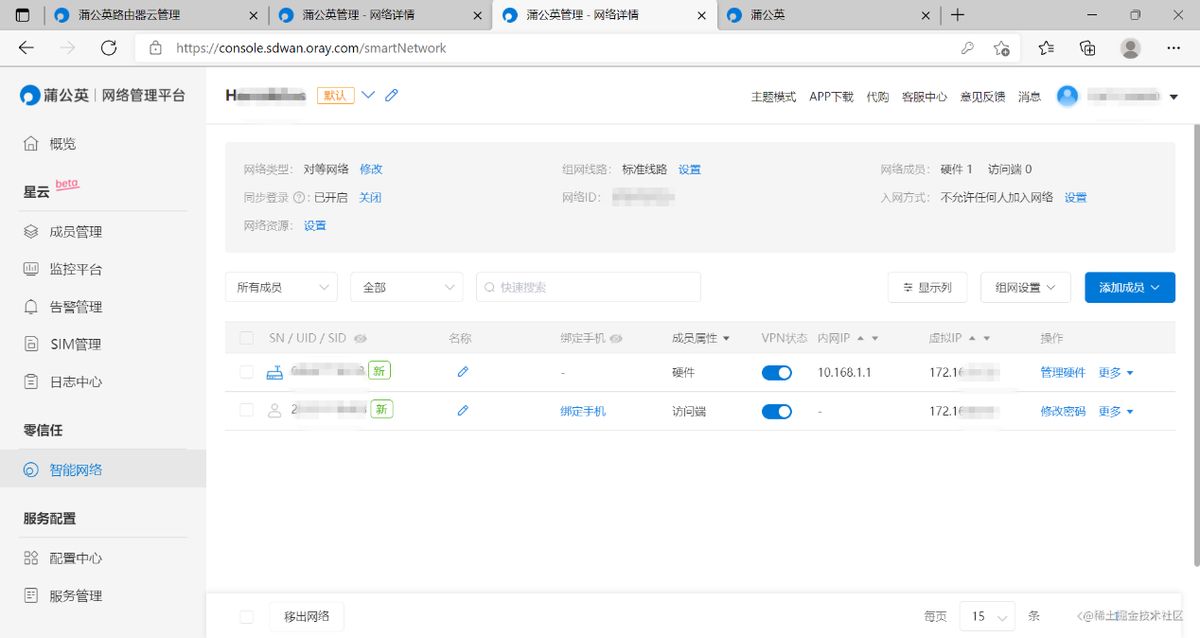Open 告警管理 in the left sidebar
1200x638 pixels.
[x=76, y=307]
